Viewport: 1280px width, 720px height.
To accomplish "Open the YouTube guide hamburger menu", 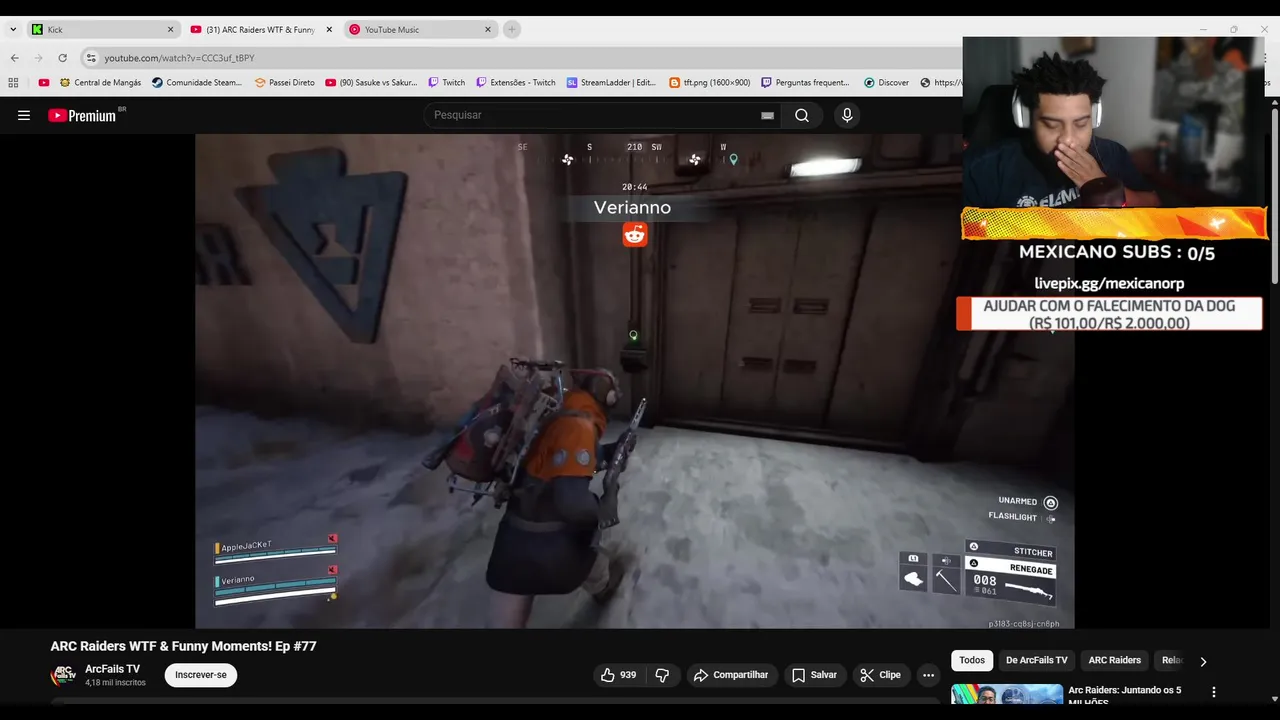I will [x=24, y=115].
